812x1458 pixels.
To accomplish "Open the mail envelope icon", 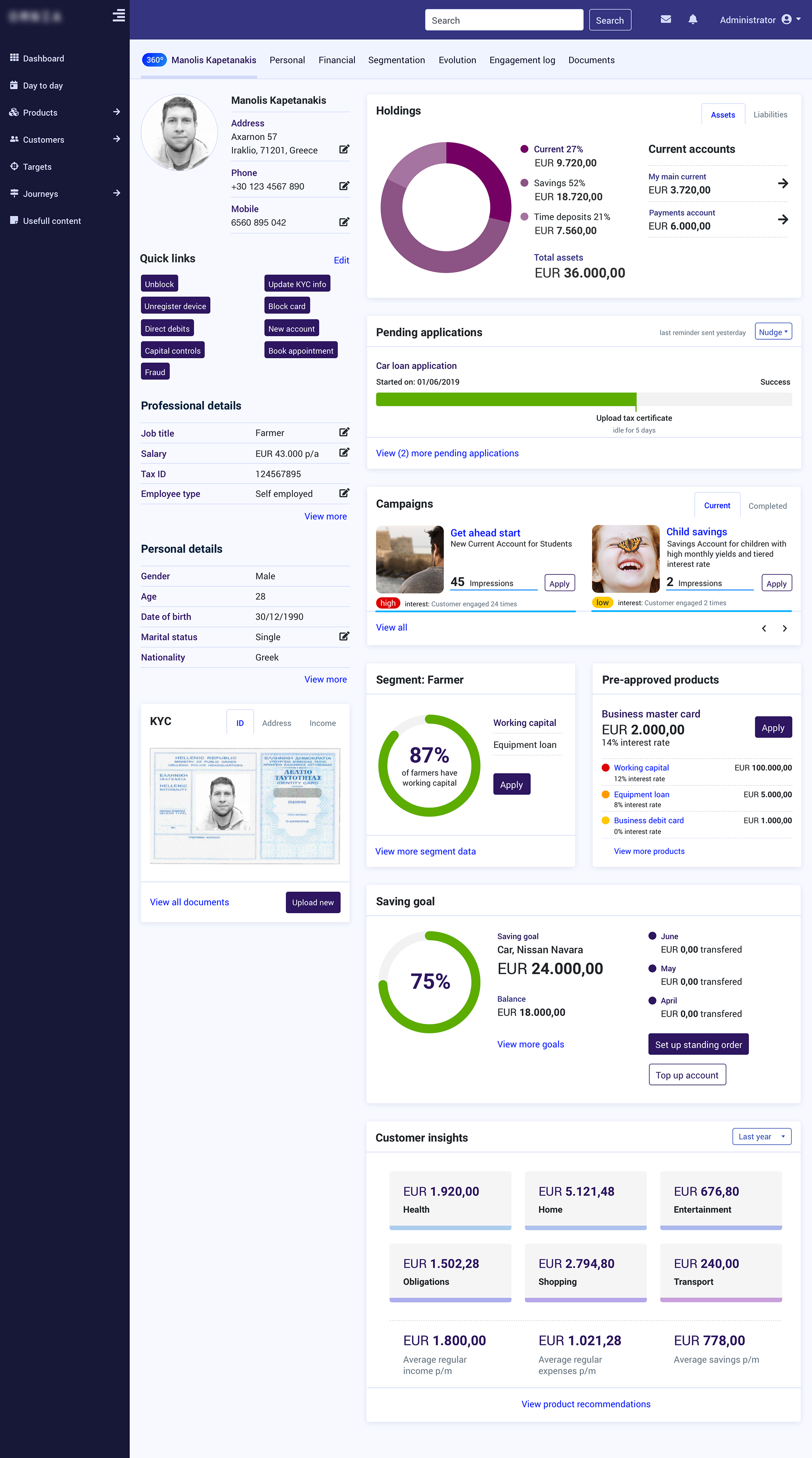I will (x=665, y=19).
